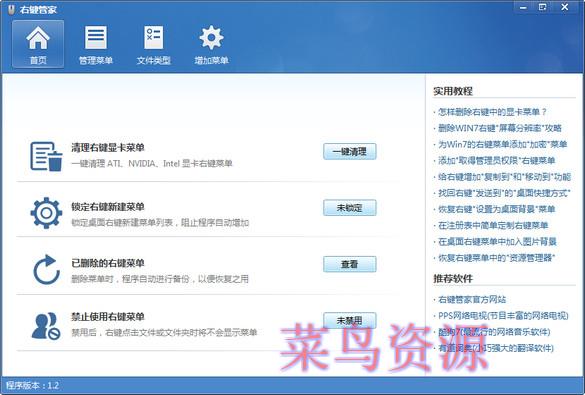Switch to the 管理菜单 tab

point(96,44)
